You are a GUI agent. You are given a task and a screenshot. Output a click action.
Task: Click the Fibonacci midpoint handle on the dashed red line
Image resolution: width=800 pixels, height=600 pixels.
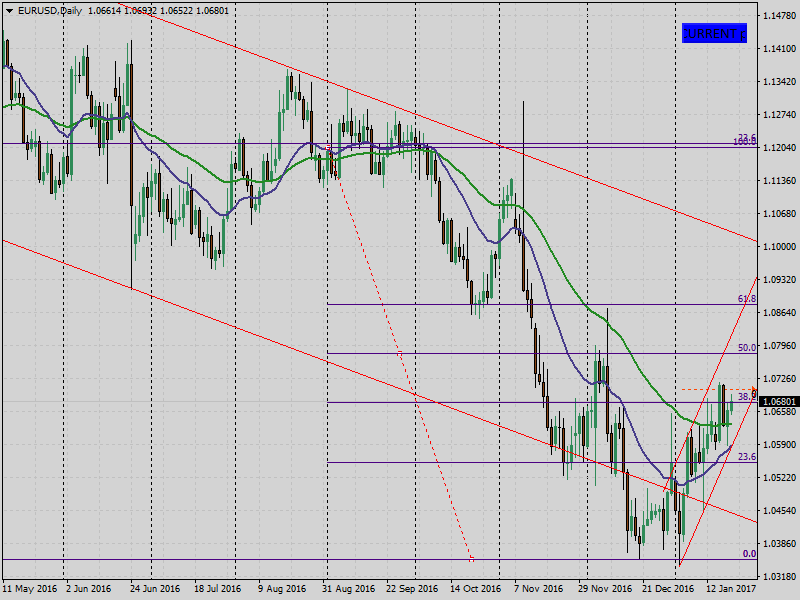[x=399, y=353]
